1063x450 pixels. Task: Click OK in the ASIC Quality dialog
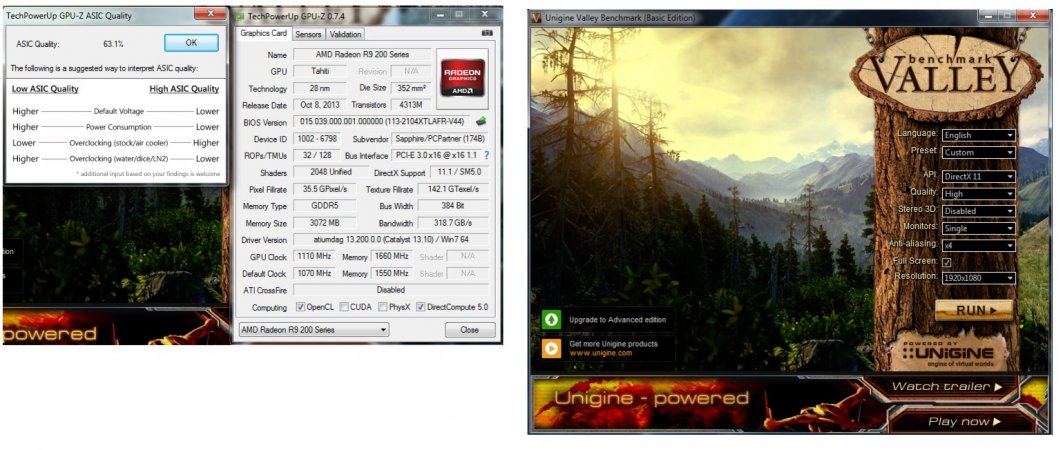coord(191,42)
